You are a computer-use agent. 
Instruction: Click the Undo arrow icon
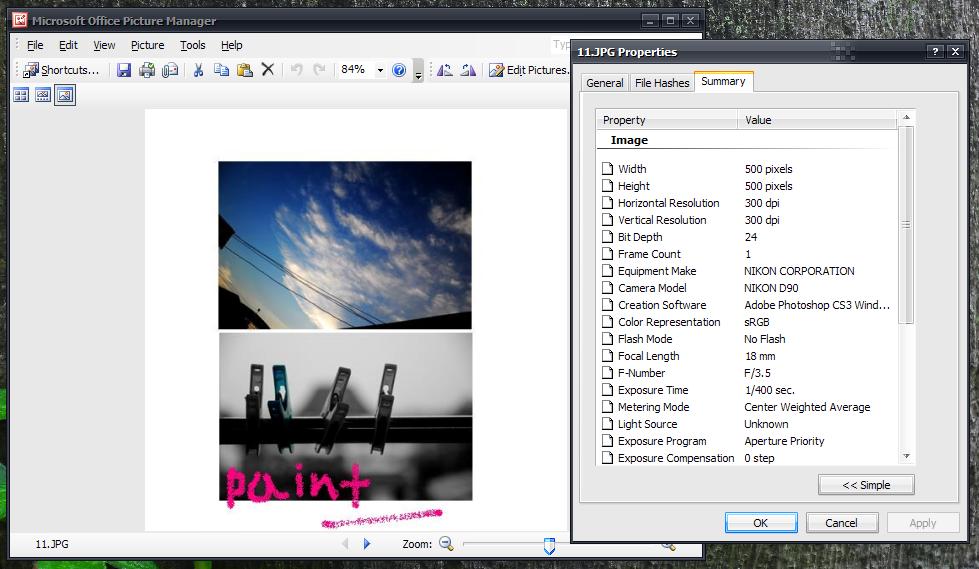point(297,70)
